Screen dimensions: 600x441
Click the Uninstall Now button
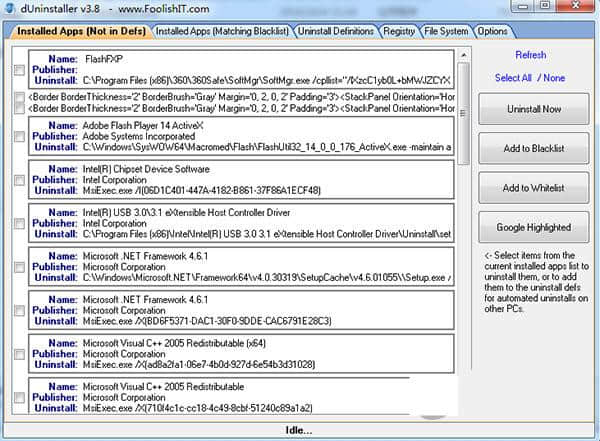pyautogui.click(x=533, y=108)
